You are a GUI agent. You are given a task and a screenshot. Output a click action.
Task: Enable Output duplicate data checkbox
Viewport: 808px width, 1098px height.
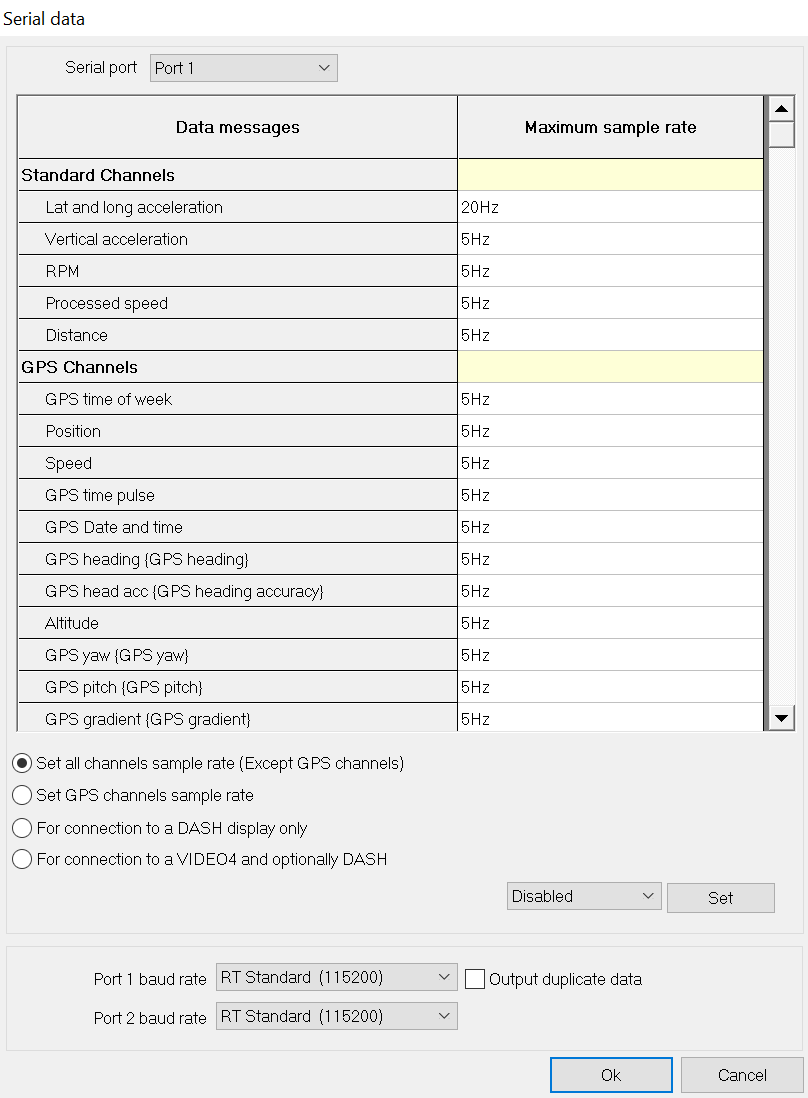[475, 979]
